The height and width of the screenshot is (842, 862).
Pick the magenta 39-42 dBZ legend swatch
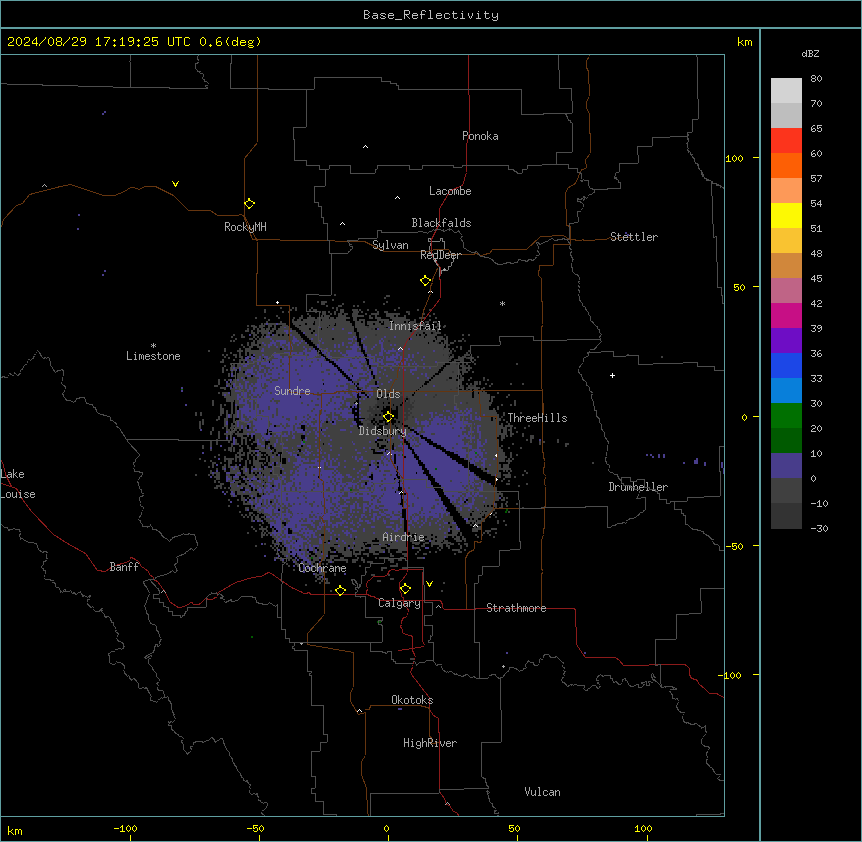pos(786,315)
